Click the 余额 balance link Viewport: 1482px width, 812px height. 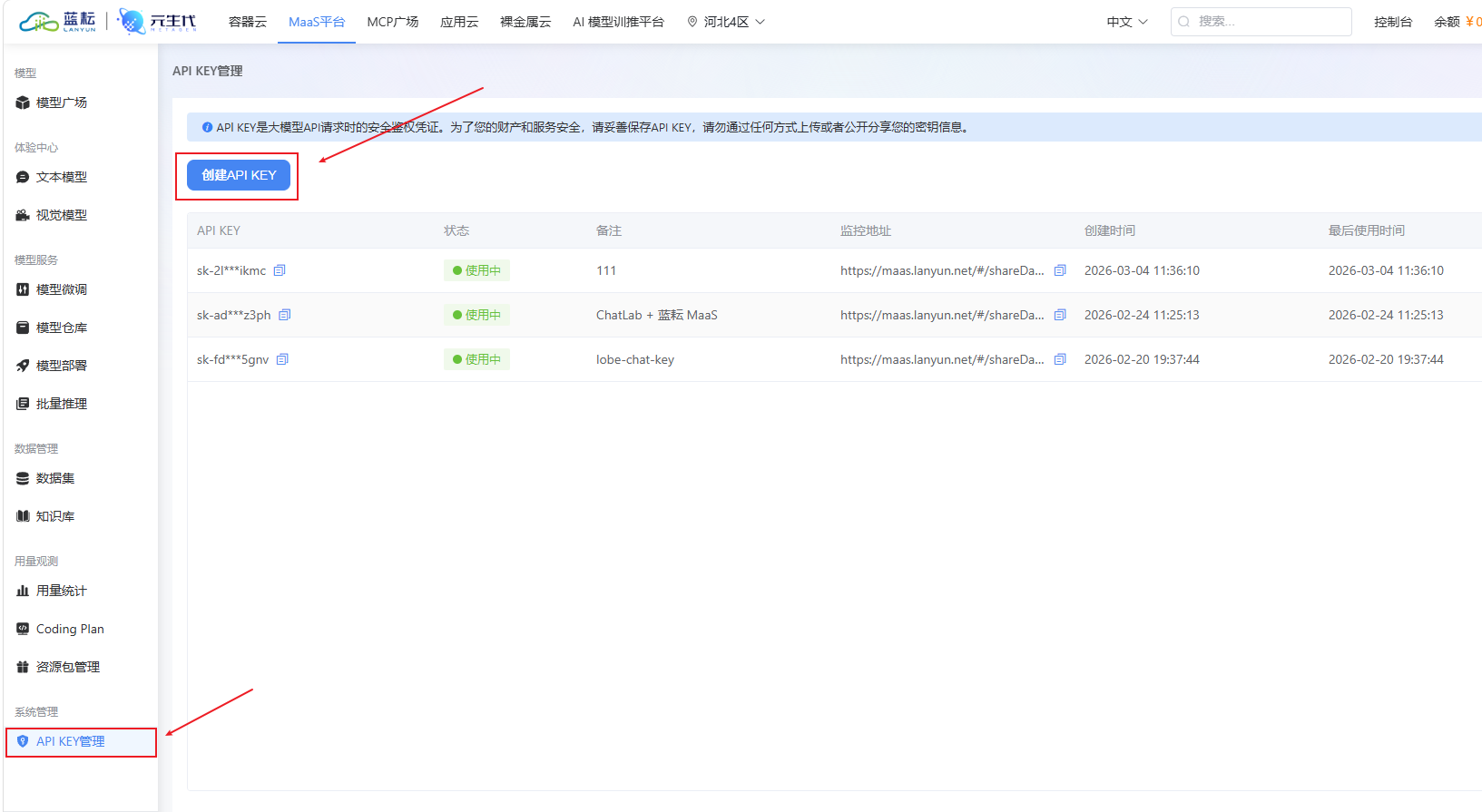click(x=1457, y=22)
